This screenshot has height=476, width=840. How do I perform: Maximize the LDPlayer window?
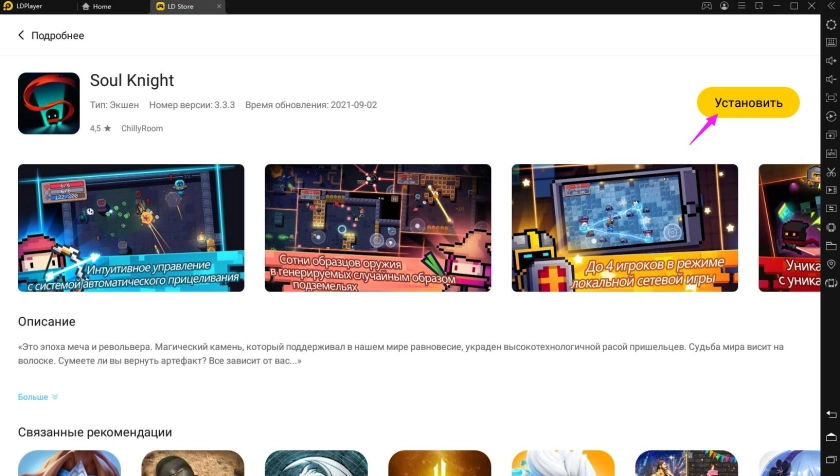coord(794,6)
